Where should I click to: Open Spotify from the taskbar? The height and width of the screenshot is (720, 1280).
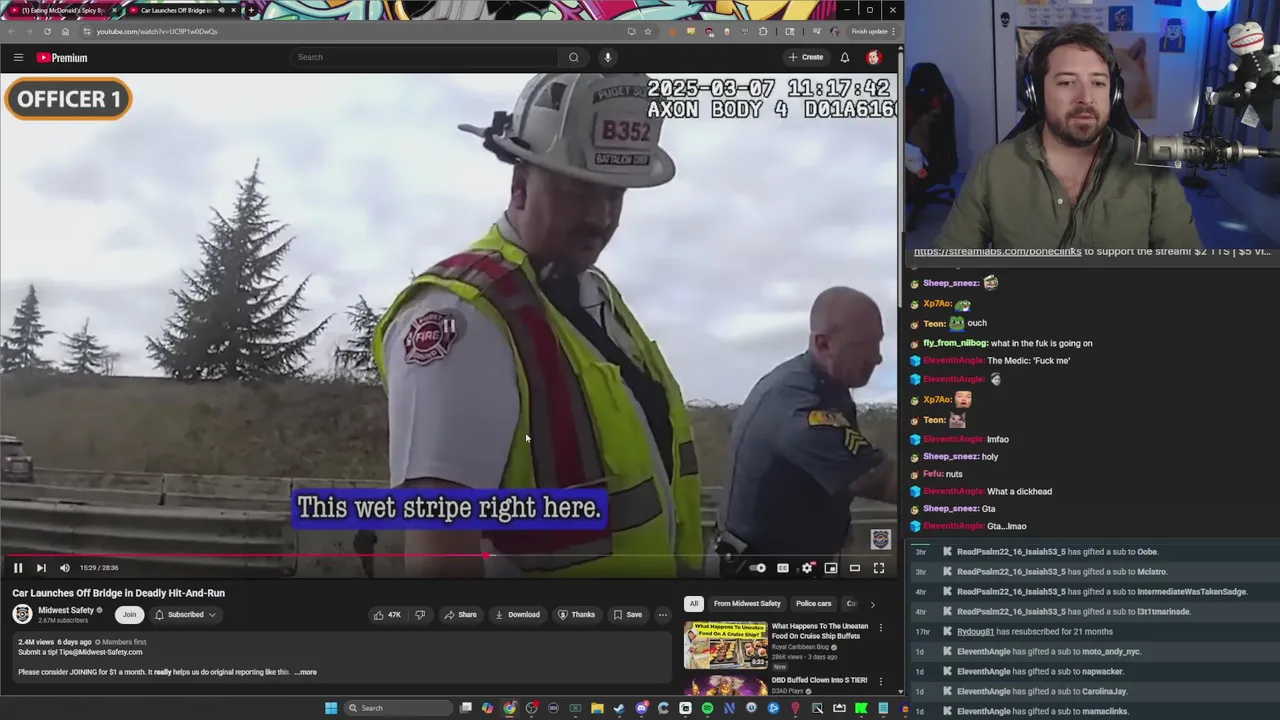707,708
